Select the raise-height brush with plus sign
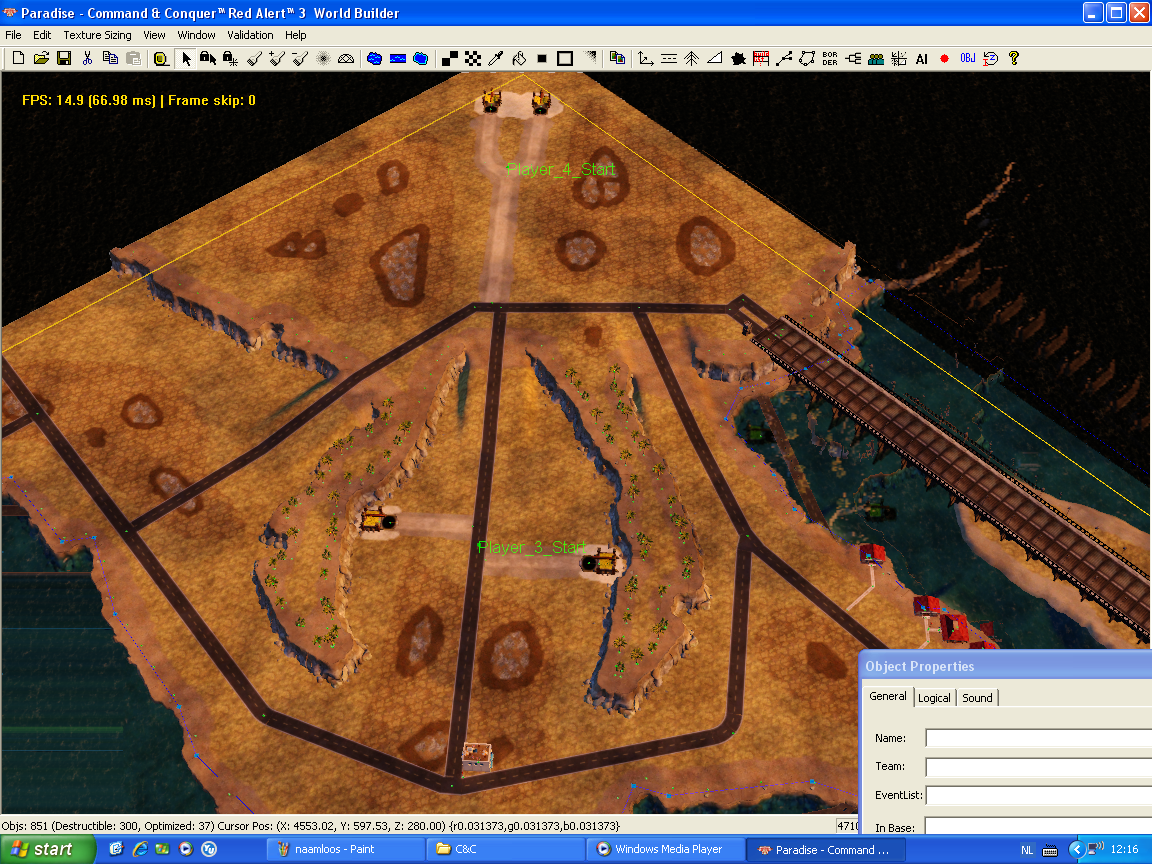The height and width of the screenshot is (864, 1152). [x=277, y=58]
